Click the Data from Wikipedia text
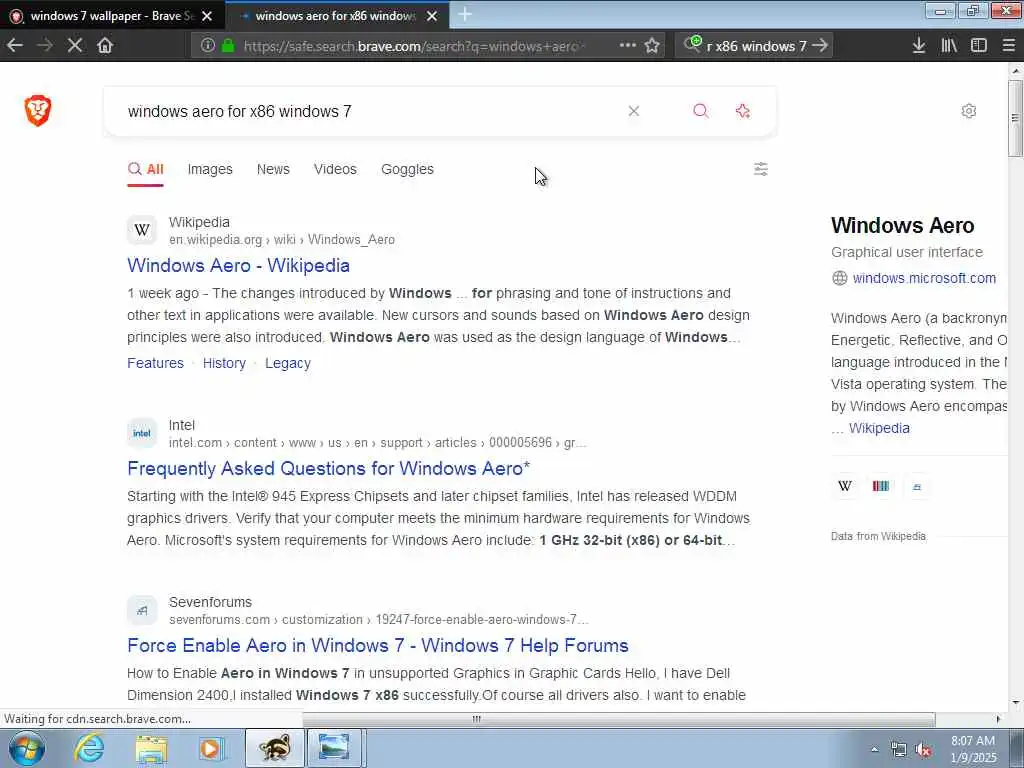 pos(878,536)
